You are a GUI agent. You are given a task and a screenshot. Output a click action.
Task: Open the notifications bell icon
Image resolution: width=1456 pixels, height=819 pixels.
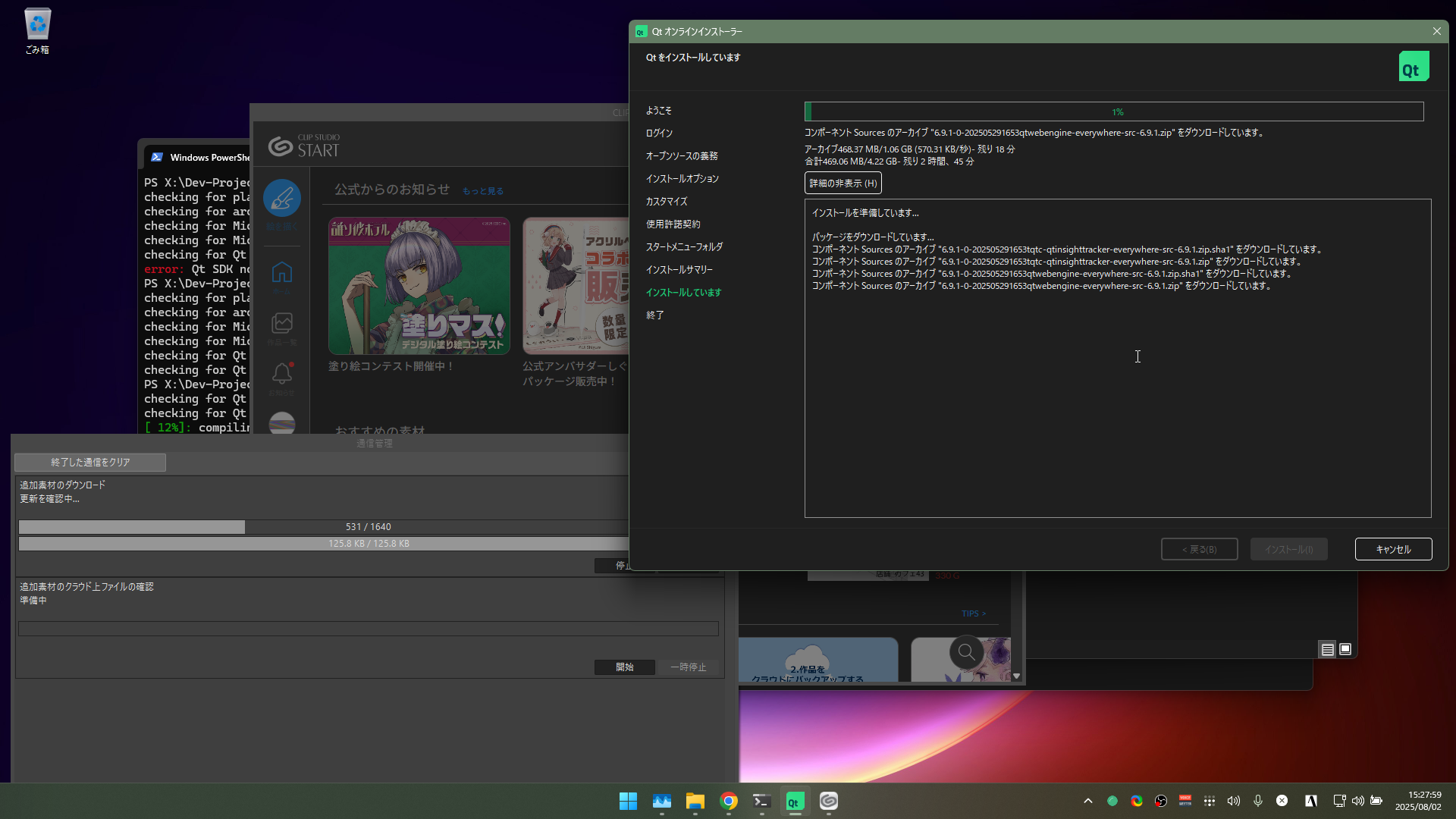click(282, 373)
